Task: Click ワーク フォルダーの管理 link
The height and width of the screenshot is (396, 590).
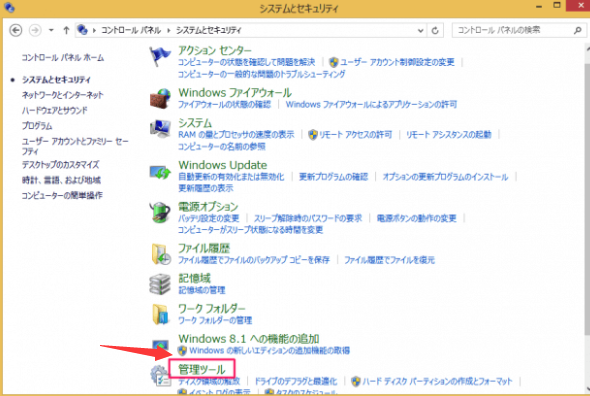Action: click(x=215, y=320)
